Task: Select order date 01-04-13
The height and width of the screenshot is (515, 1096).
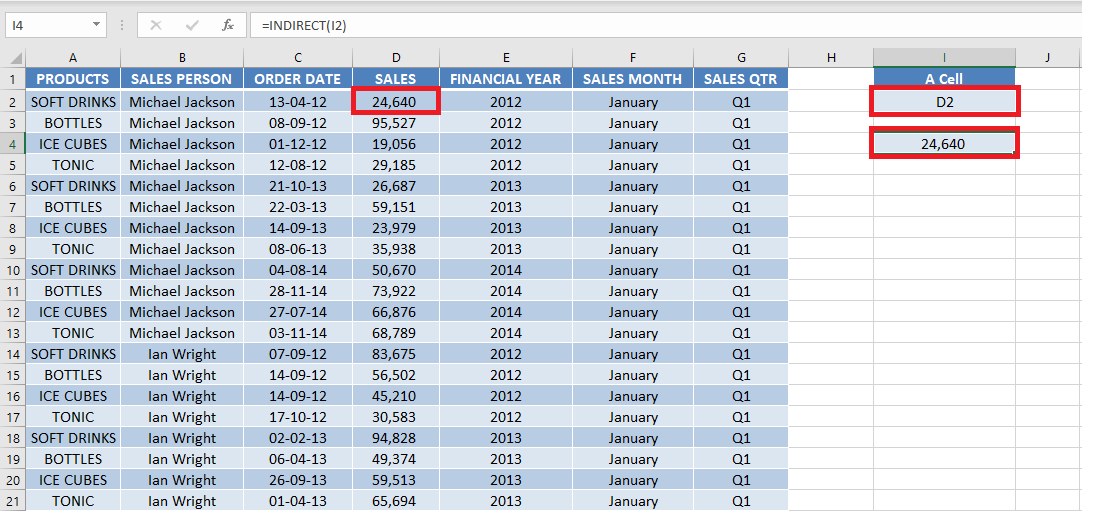Action: 298,500
